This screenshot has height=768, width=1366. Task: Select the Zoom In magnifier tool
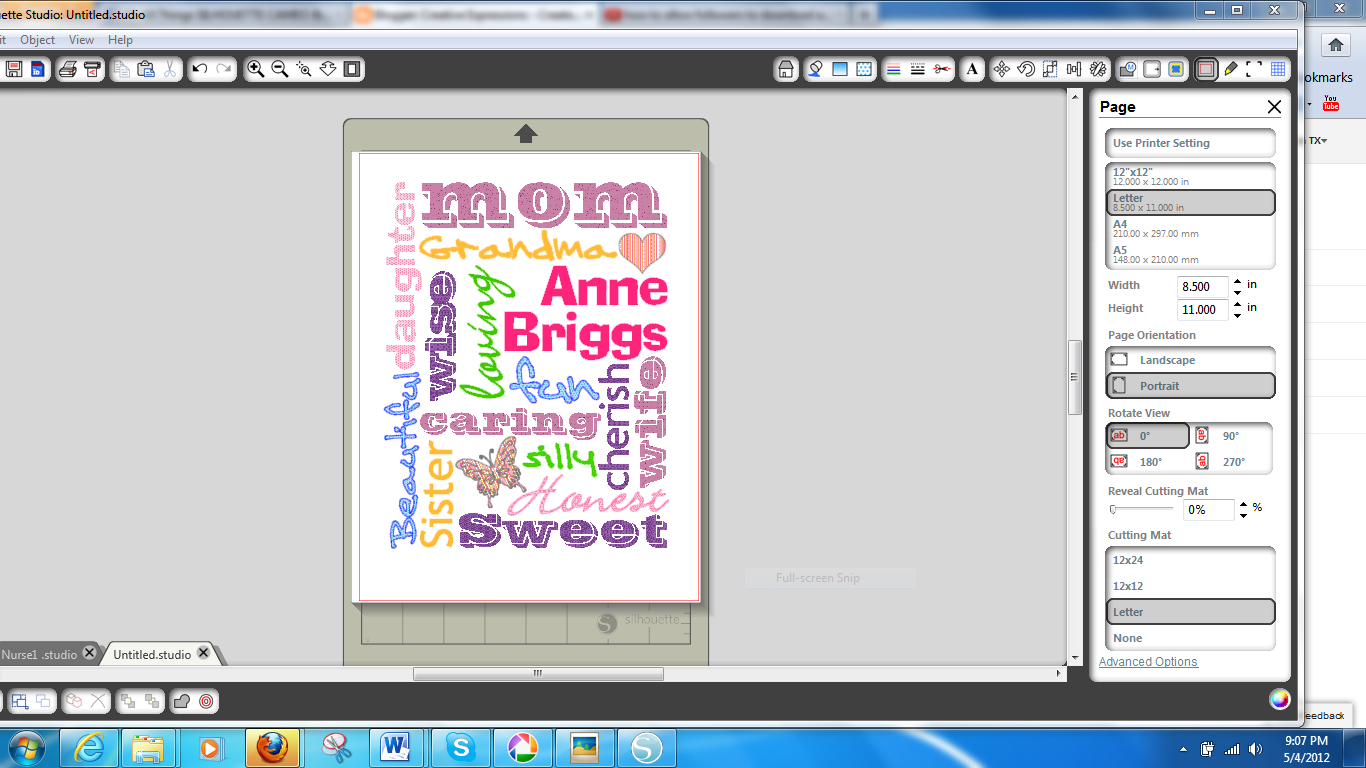pos(256,69)
